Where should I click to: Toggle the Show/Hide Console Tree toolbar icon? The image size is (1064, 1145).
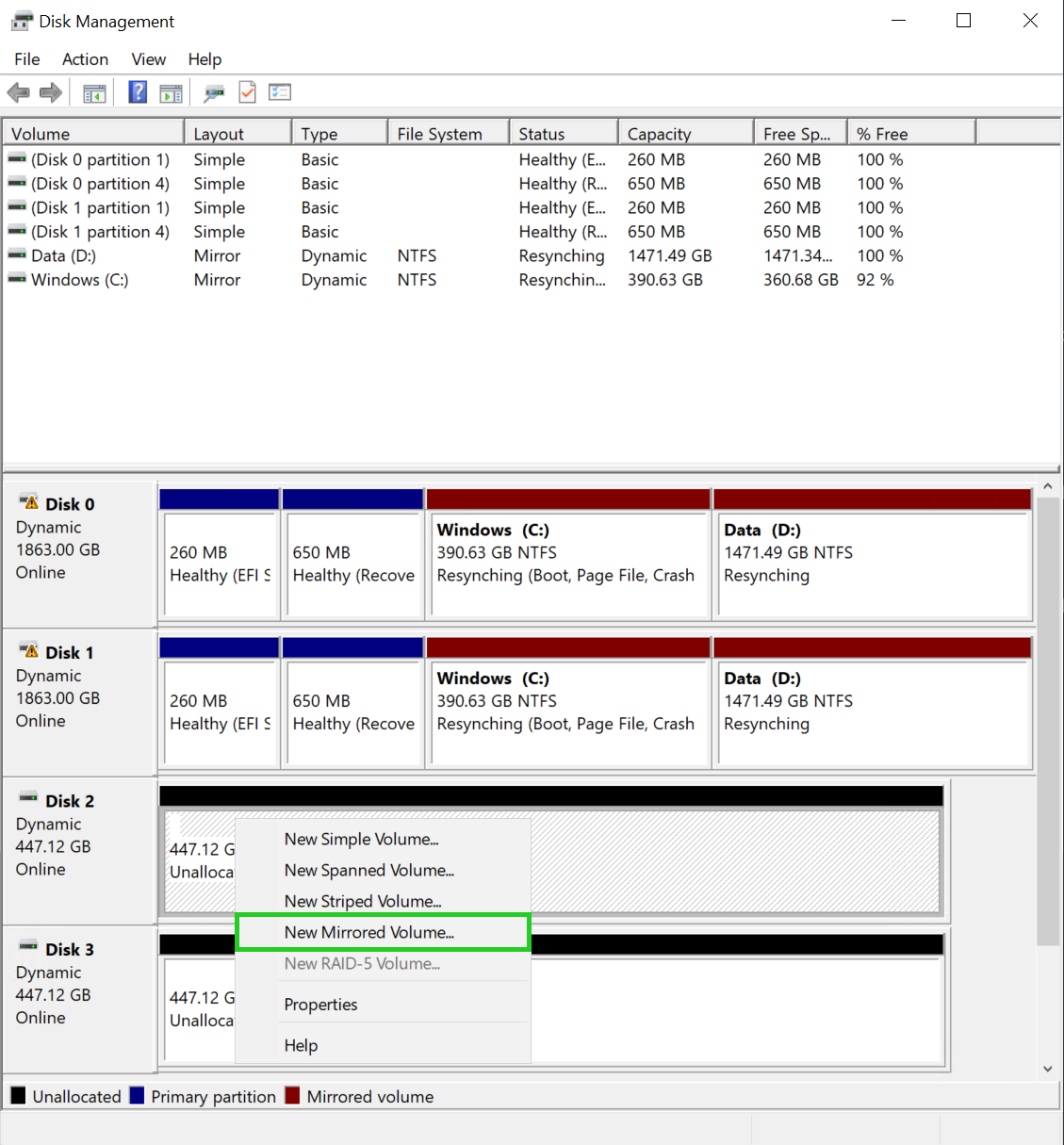click(94, 91)
